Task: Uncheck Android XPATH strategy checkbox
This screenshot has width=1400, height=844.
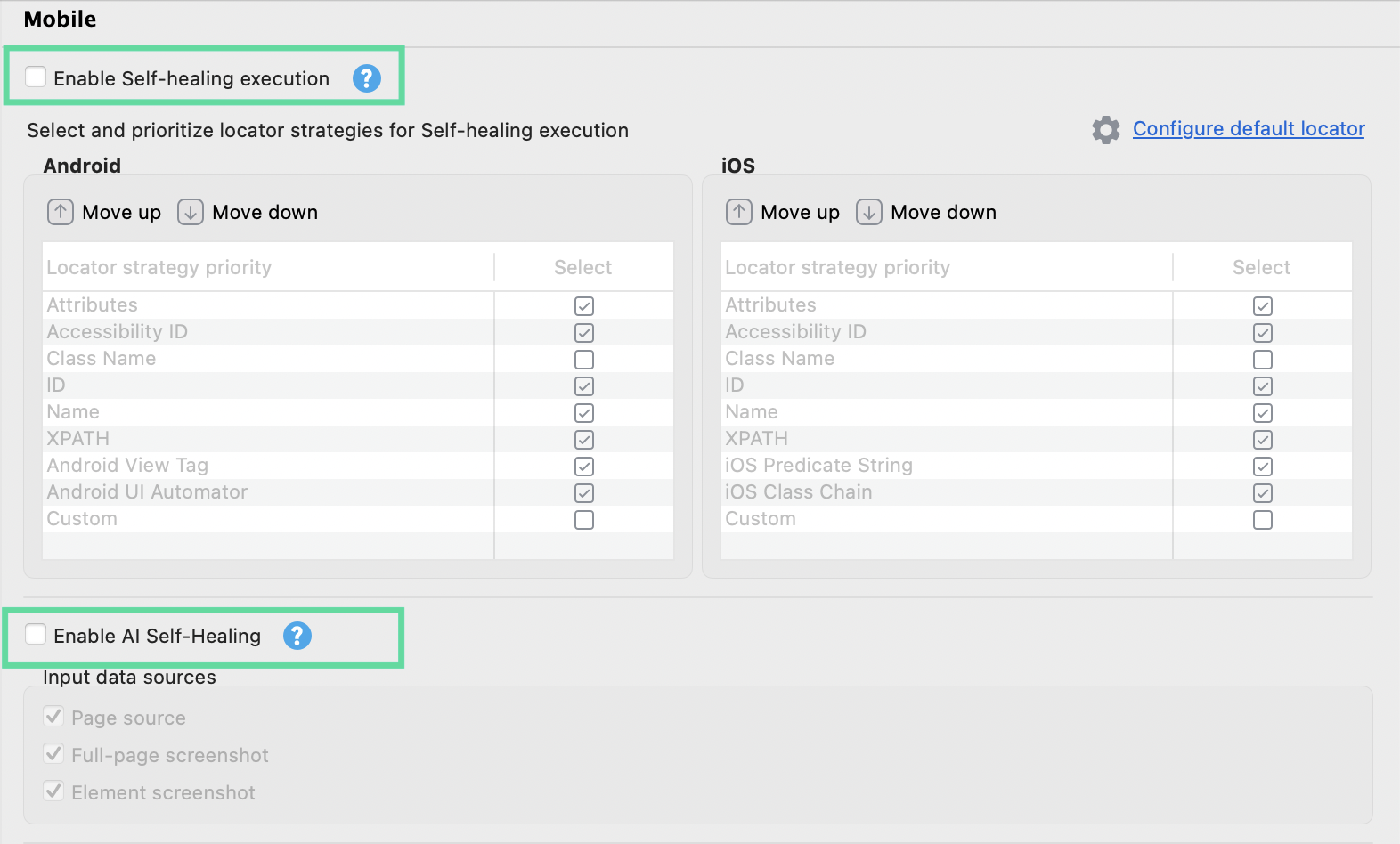Action: coord(584,440)
